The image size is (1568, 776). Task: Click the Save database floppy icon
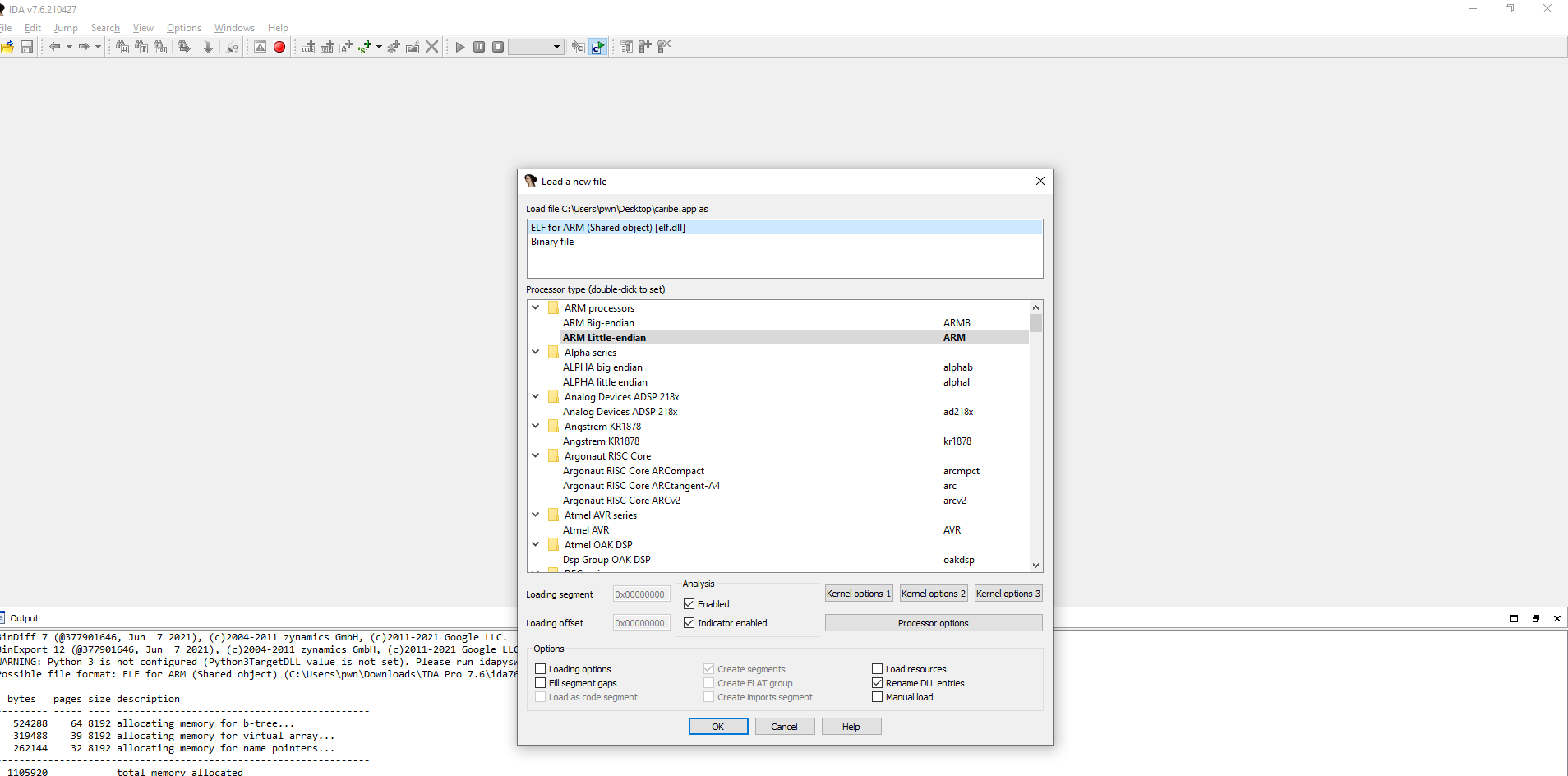pyautogui.click(x=27, y=47)
